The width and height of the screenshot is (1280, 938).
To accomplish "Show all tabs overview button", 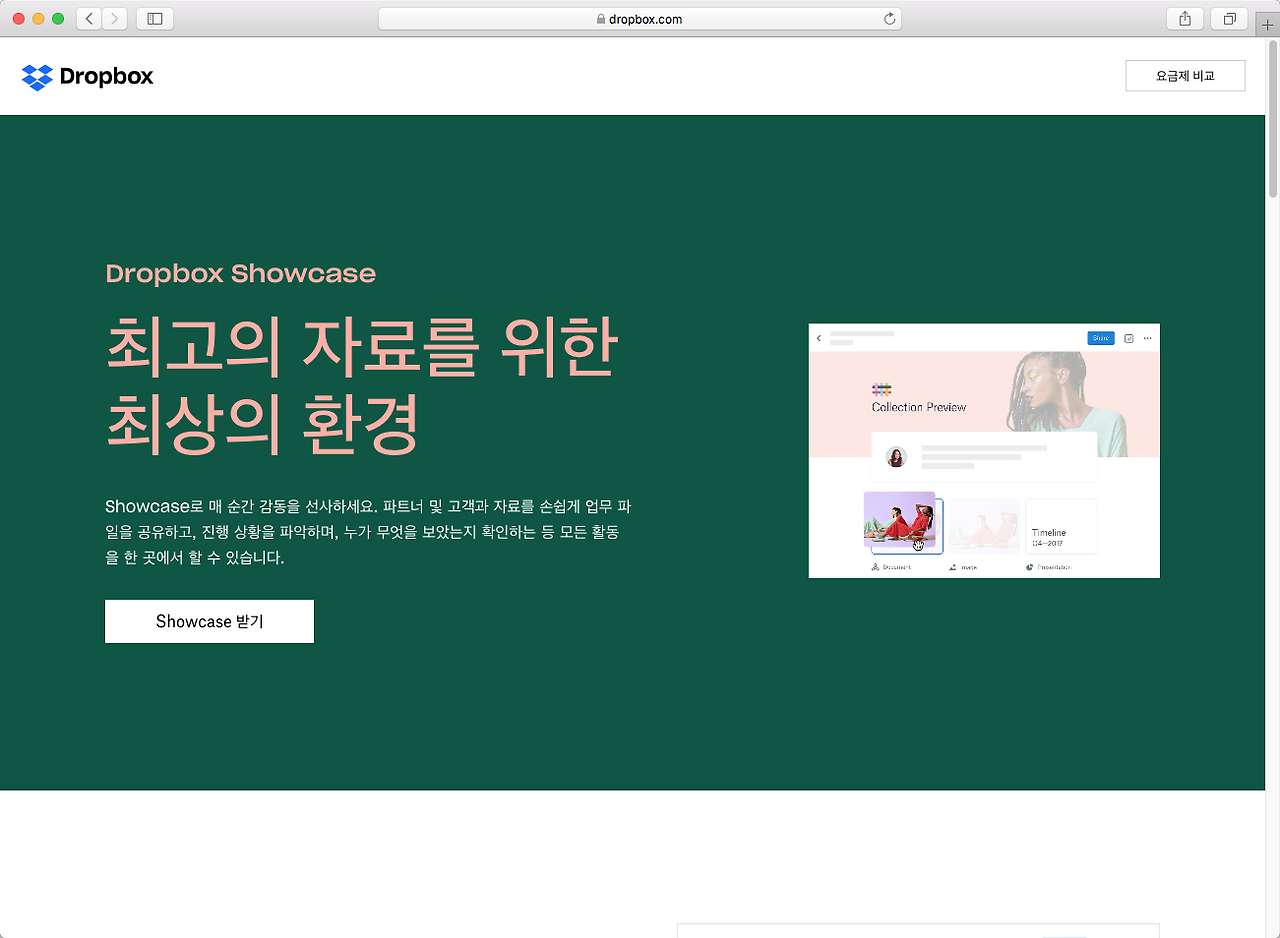I will tap(1229, 19).
